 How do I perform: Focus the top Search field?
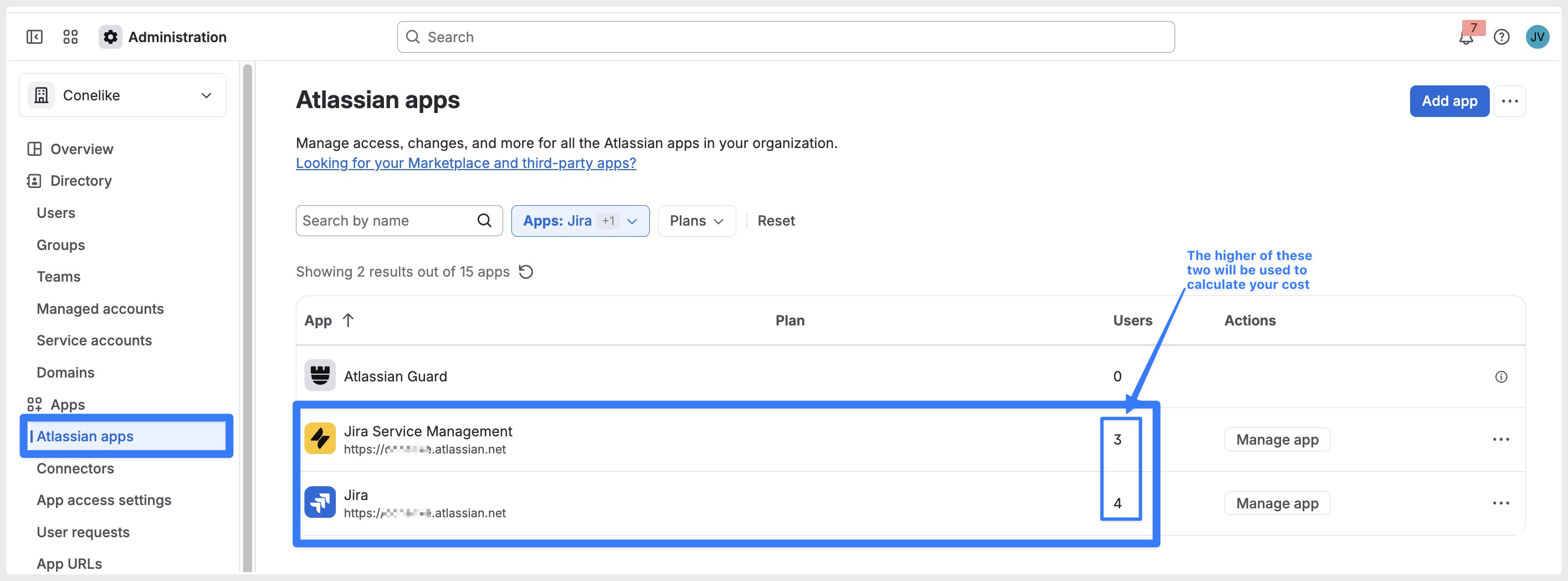click(x=786, y=37)
